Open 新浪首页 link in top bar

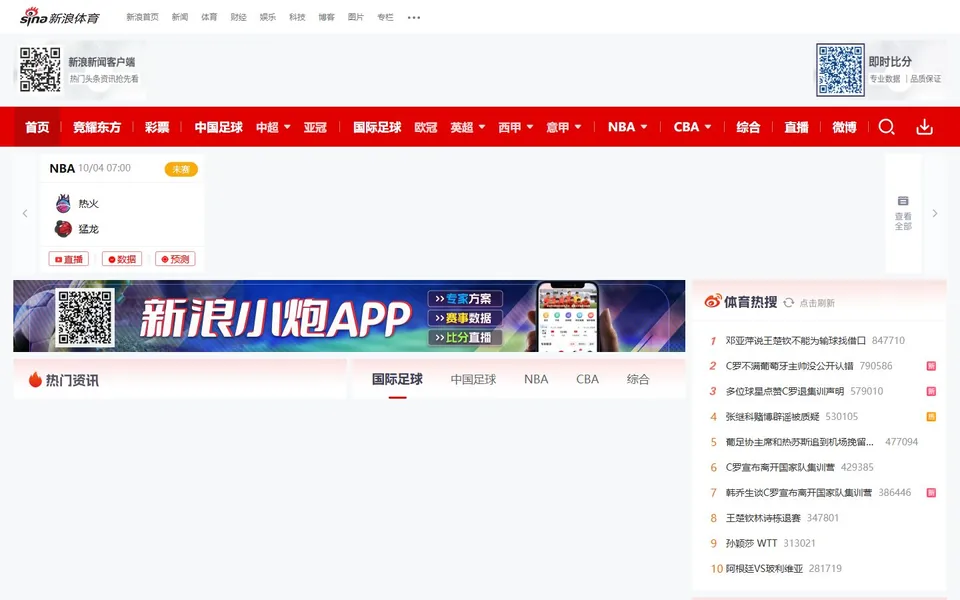(x=143, y=17)
